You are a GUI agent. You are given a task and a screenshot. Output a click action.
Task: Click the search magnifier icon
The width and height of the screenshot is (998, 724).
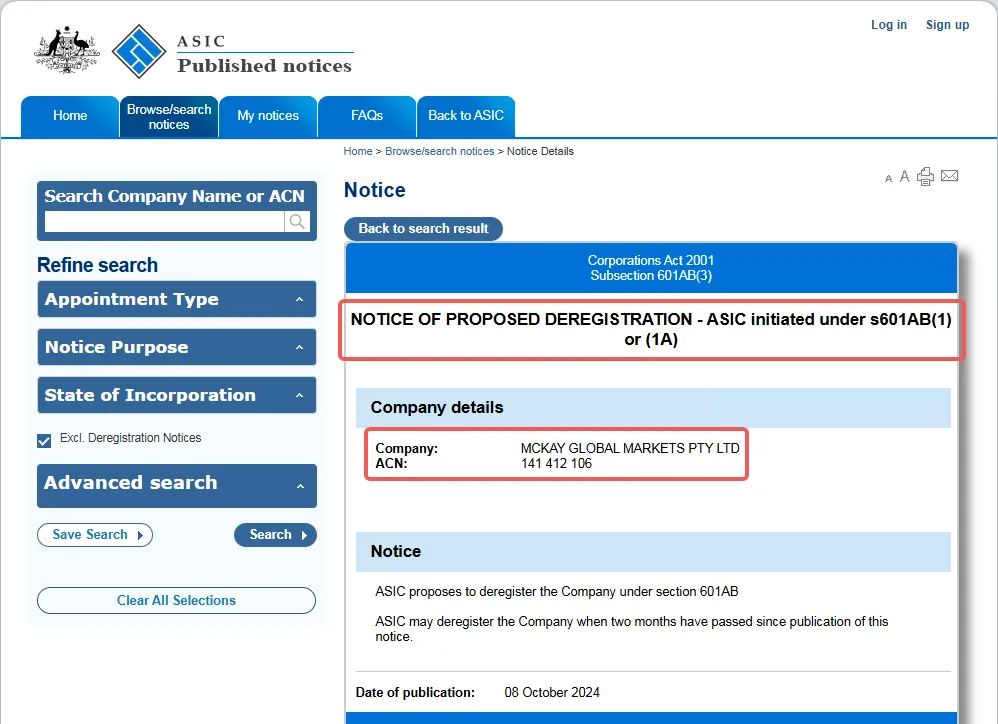click(x=297, y=221)
